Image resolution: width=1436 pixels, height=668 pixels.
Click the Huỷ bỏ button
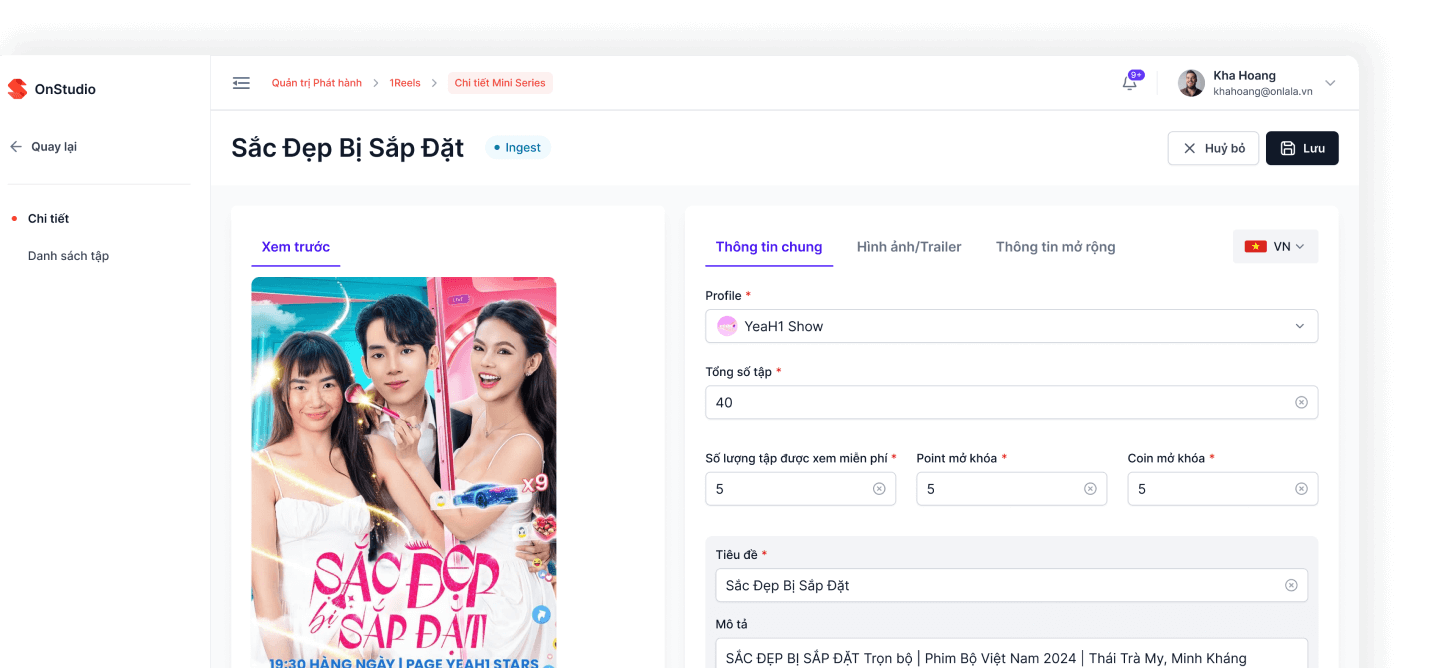pyautogui.click(x=1213, y=148)
